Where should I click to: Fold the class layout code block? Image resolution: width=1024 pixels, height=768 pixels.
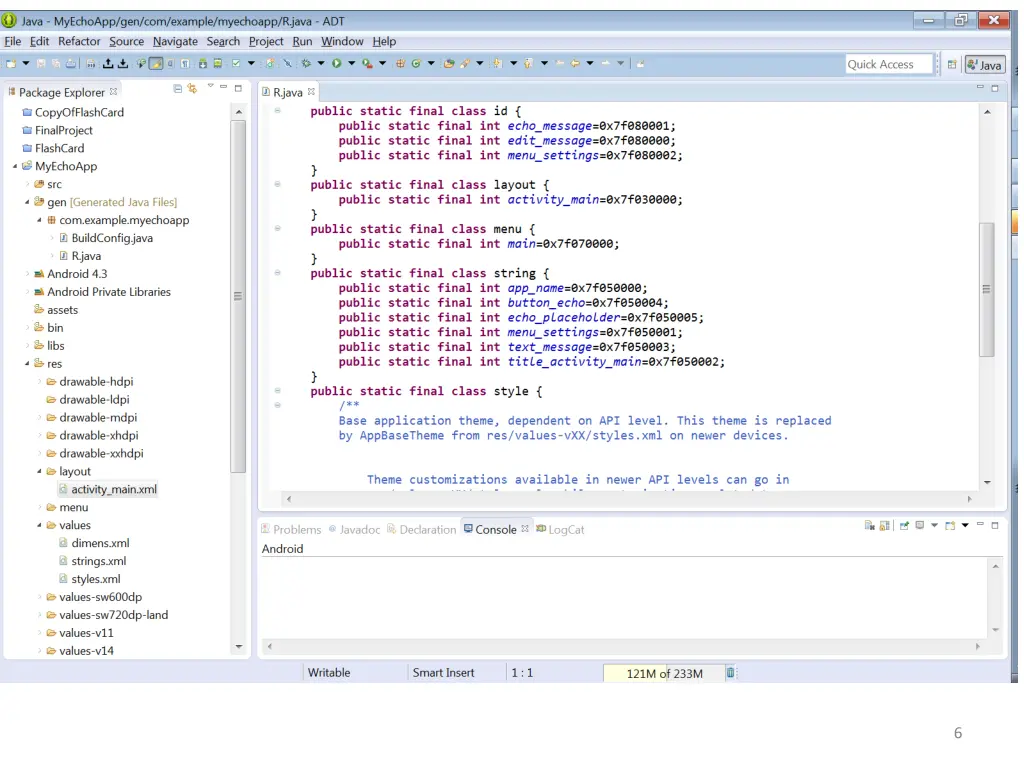pos(278,184)
